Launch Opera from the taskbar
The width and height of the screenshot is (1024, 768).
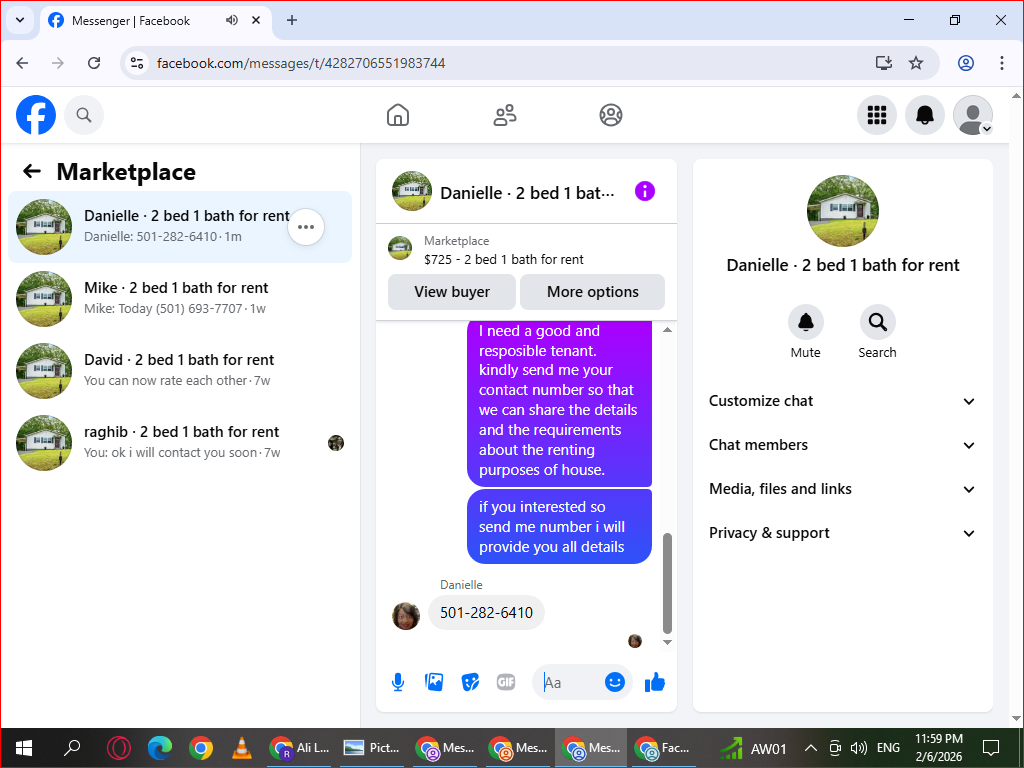118,748
